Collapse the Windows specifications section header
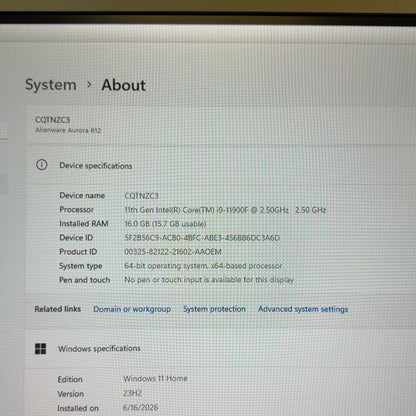416x416 pixels. click(221, 349)
